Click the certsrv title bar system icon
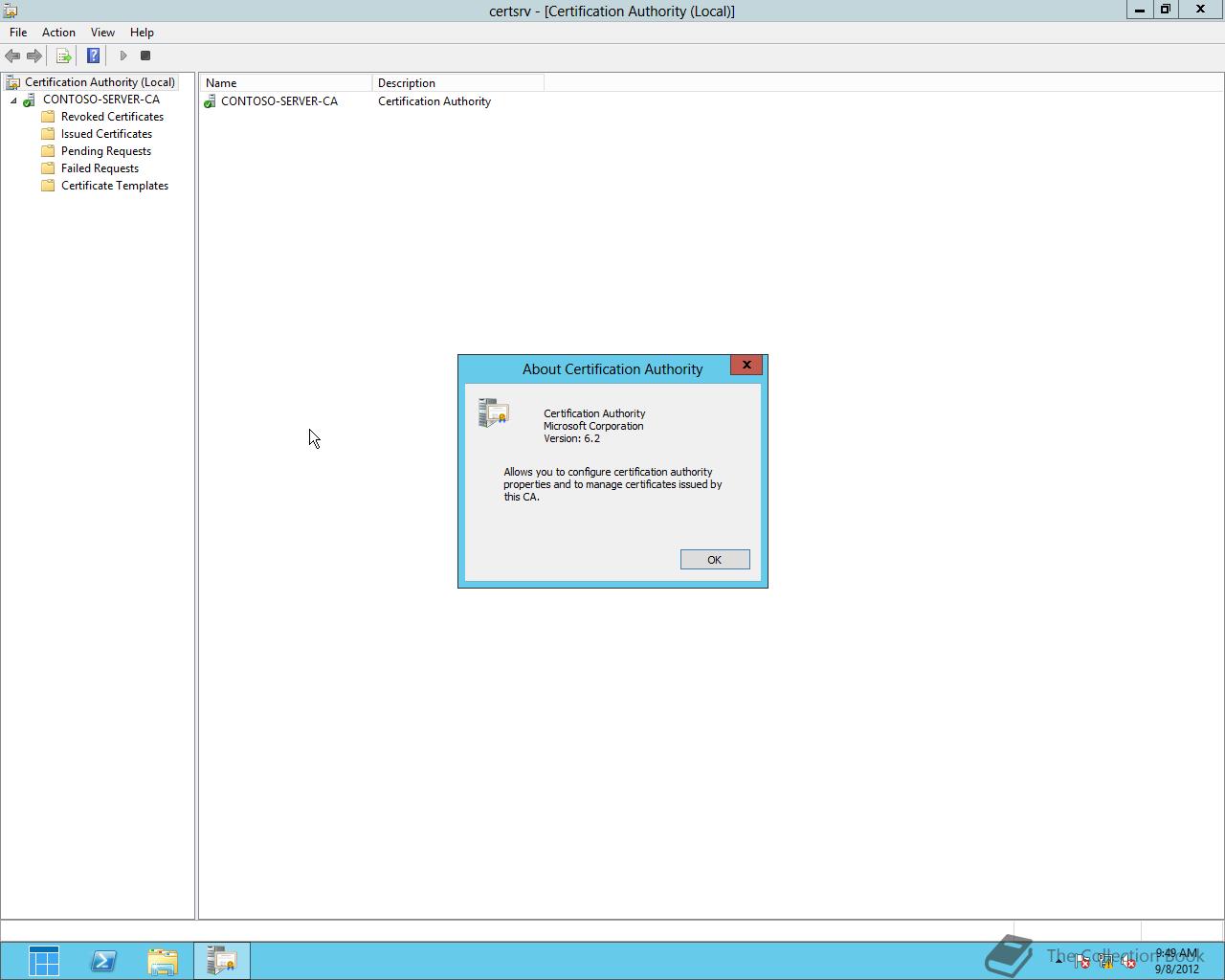Screen dimensions: 1225x980 [x=11, y=11]
